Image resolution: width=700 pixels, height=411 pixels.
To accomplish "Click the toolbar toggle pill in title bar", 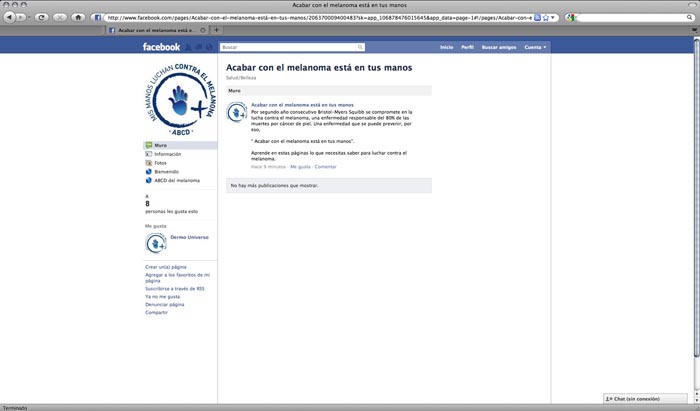I will [693, 4].
